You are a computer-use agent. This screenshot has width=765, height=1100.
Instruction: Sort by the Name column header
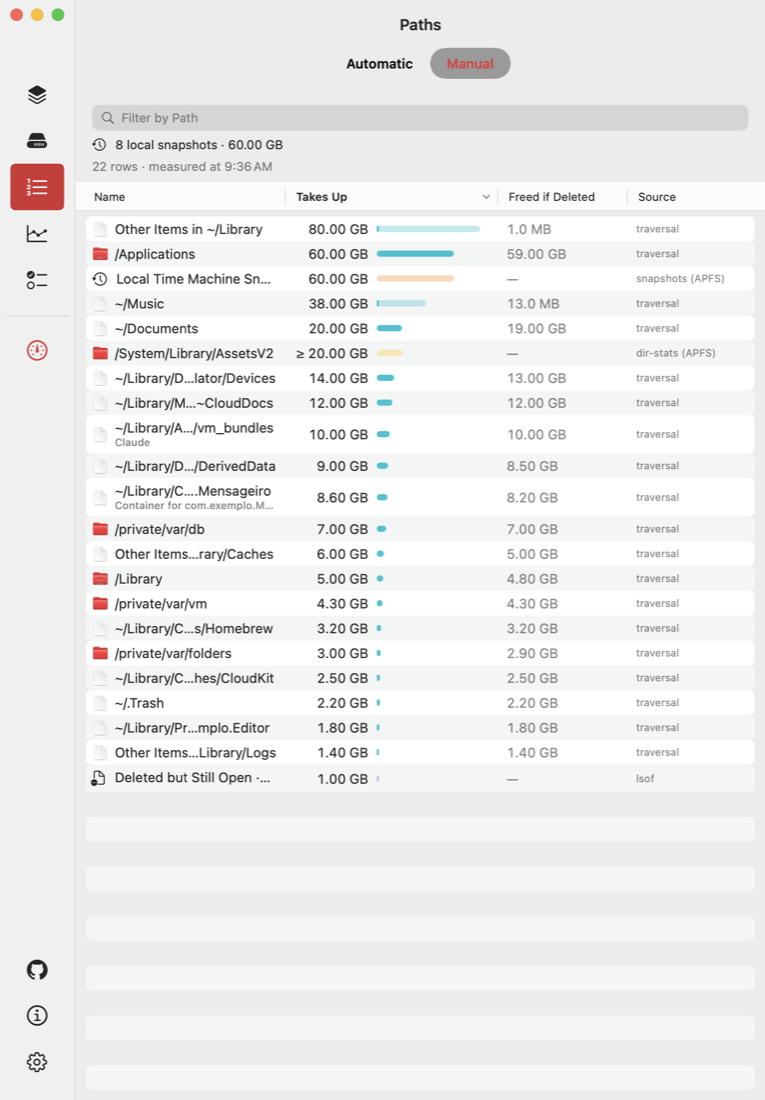(109, 197)
